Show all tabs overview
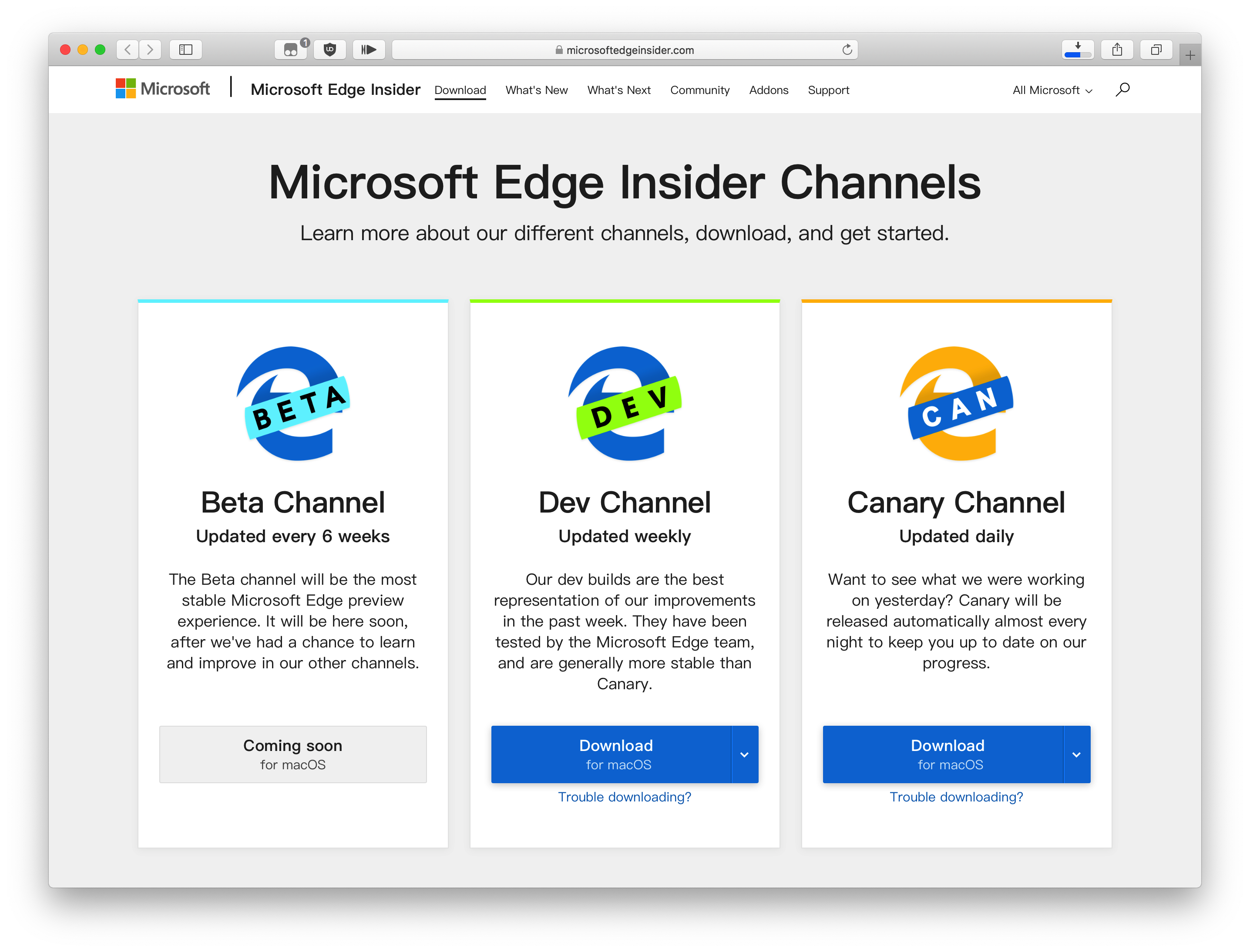1250x952 pixels. 1156,50
